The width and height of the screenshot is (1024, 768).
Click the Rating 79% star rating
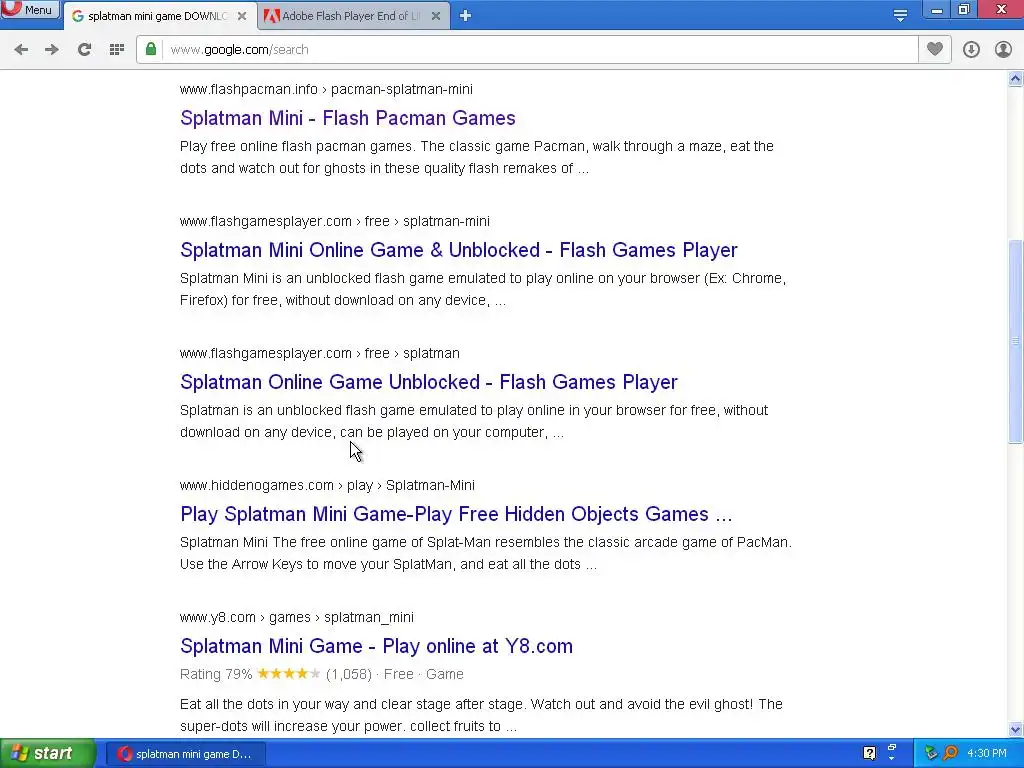(288, 674)
